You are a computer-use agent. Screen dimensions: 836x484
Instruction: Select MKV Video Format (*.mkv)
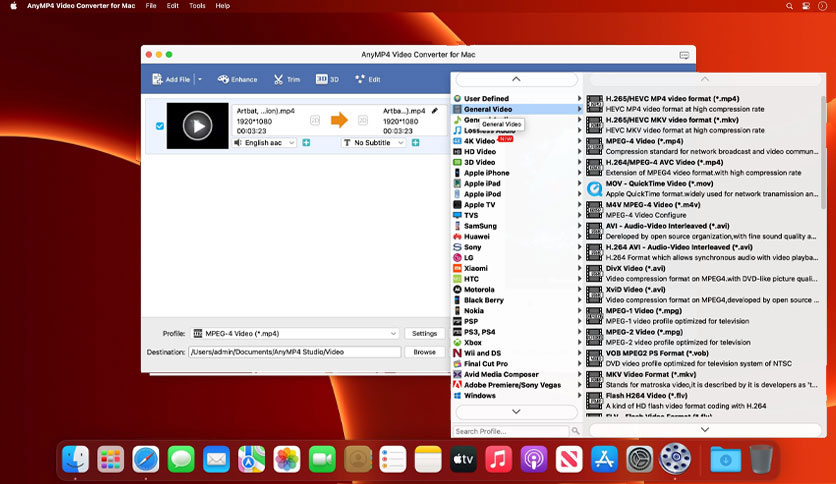tap(703, 380)
